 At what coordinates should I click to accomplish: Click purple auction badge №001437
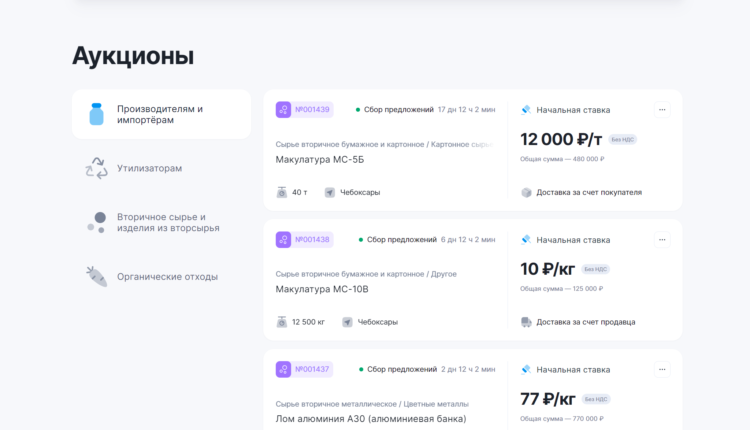tap(304, 369)
